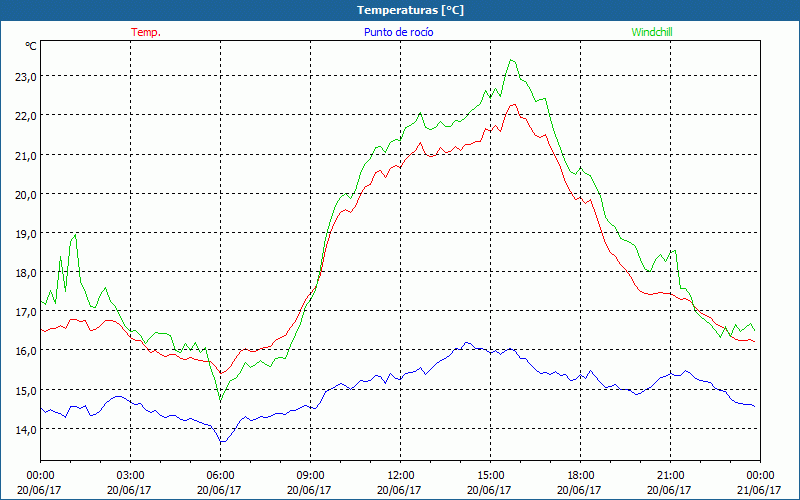
Task: Click the 09:00 time axis label
Action: coord(310,476)
